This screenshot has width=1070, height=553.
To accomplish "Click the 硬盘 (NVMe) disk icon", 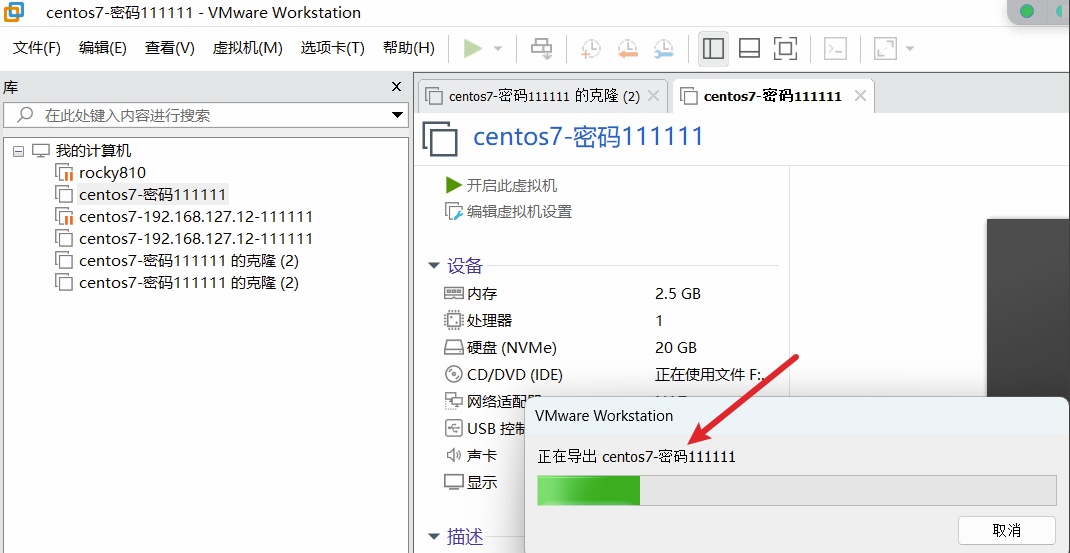I will (x=453, y=348).
